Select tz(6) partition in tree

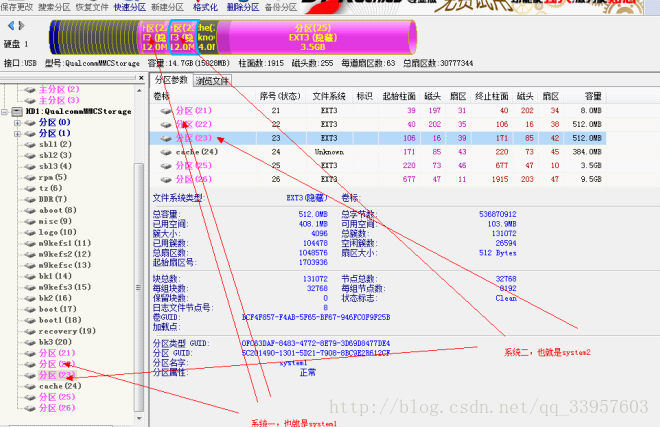pyautogui.click(x=51, y=188)
